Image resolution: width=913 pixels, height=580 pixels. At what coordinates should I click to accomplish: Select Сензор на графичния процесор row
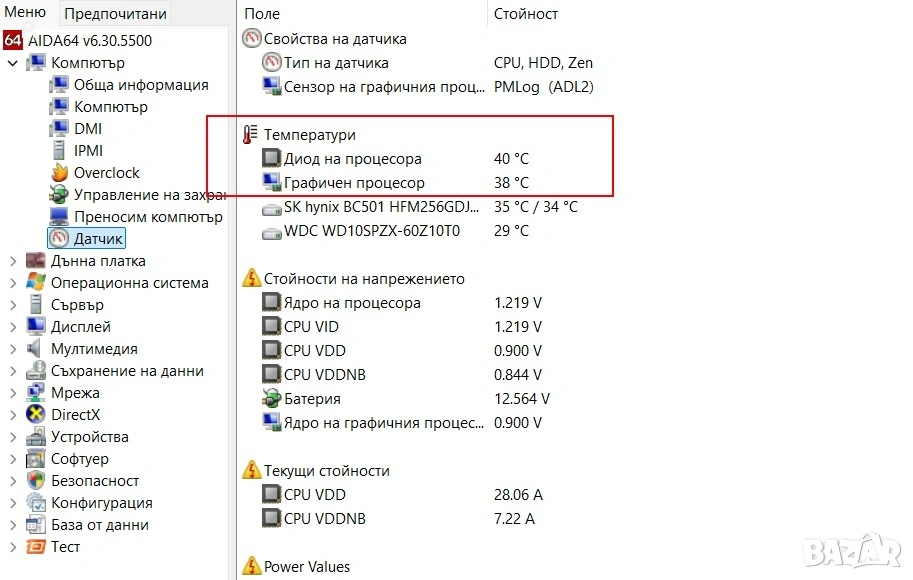coord(427,87)
